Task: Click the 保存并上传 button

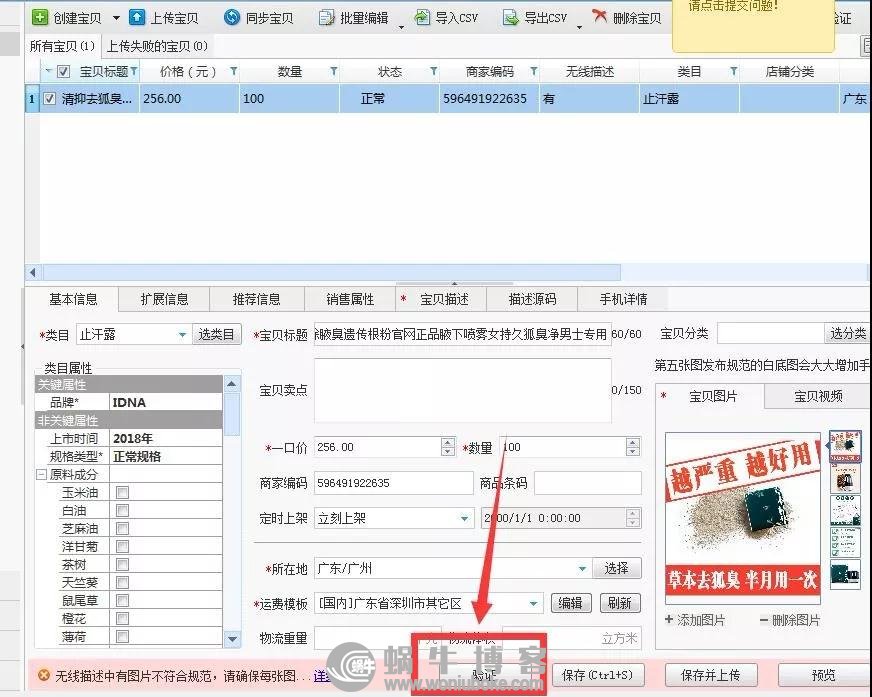Action: tap(710, 675)
